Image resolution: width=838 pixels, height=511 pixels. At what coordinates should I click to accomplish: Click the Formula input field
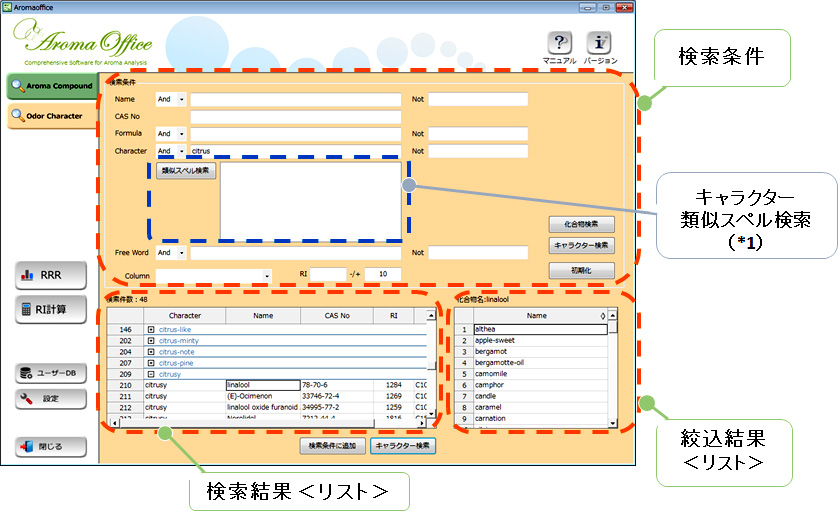tap(296, 134)
